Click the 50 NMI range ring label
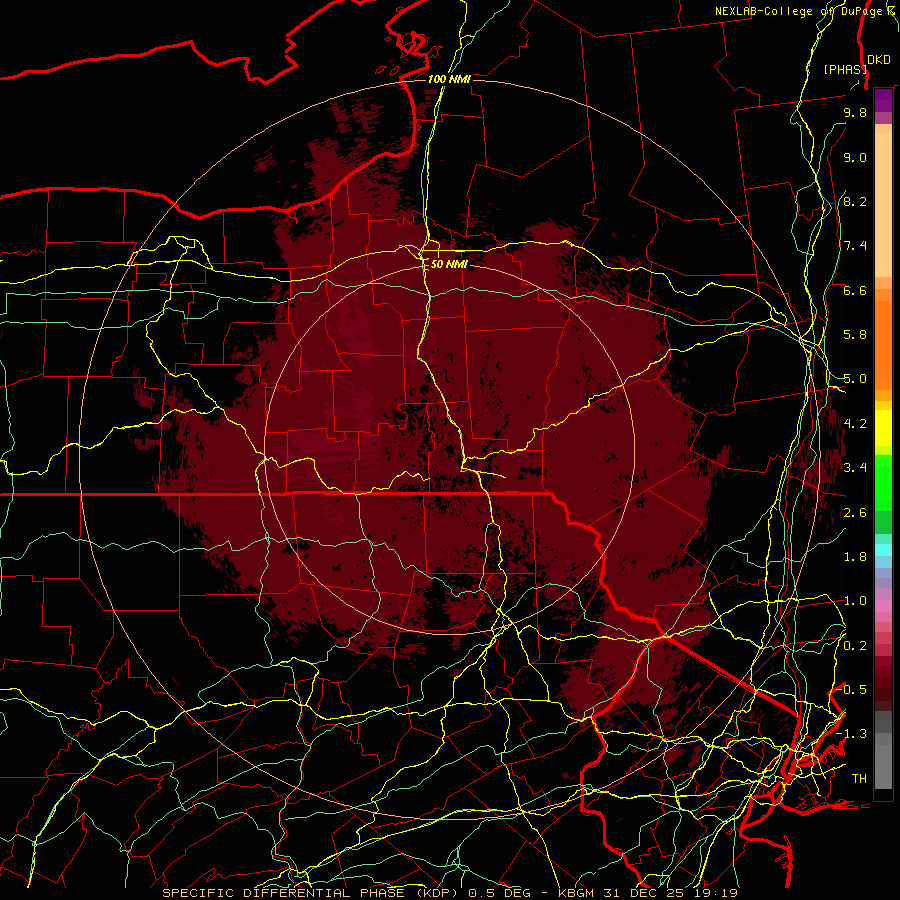Image resolution: width=900 pixels, height=900 pixels. [x=449, y=264]
